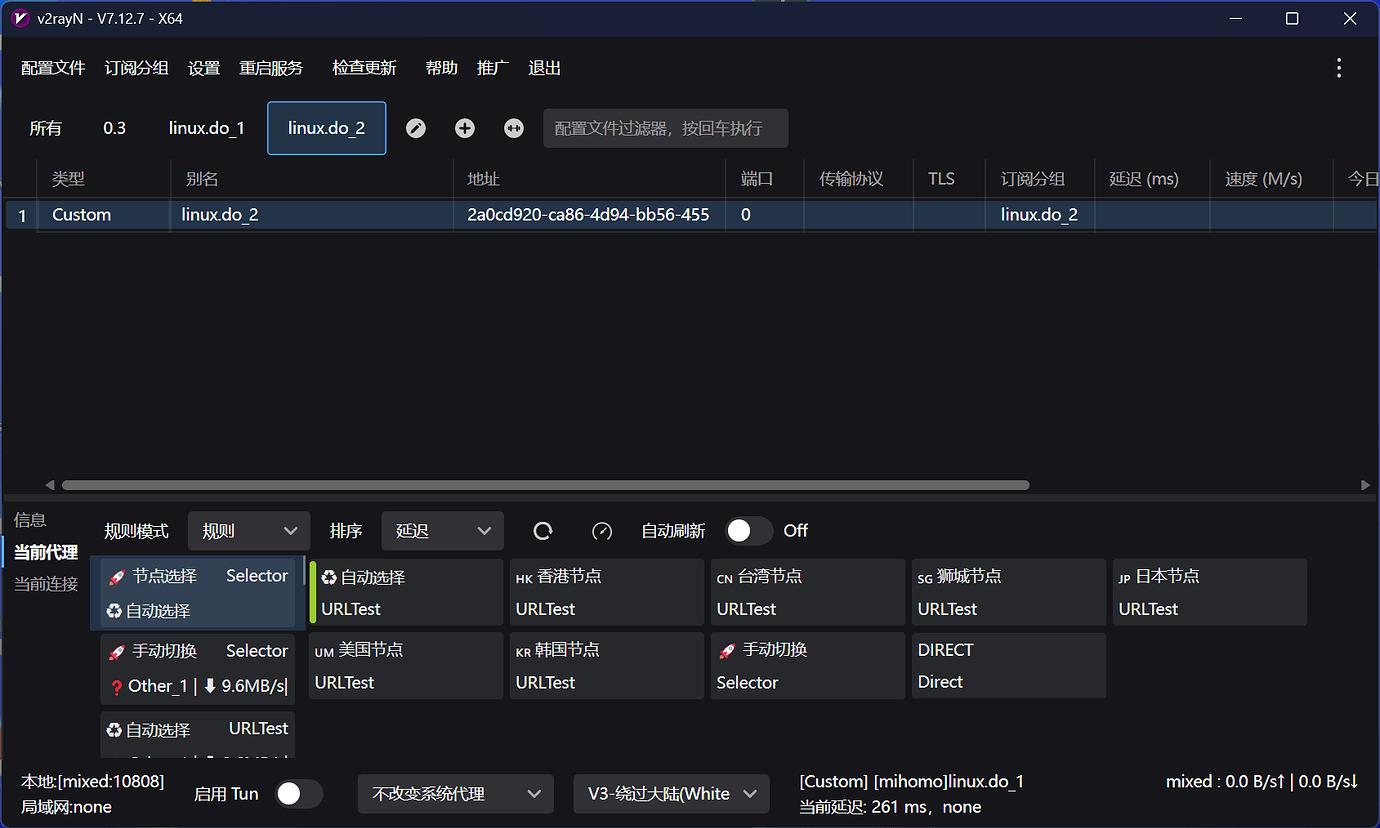
Task: Click the 别名 column header
Action: [x=312, y=179]
